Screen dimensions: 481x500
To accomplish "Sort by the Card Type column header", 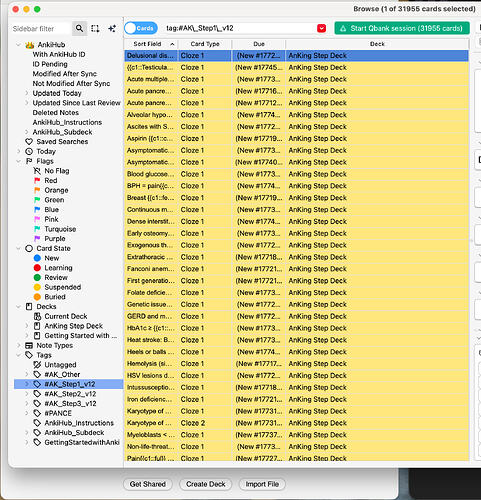I will 205,44.
